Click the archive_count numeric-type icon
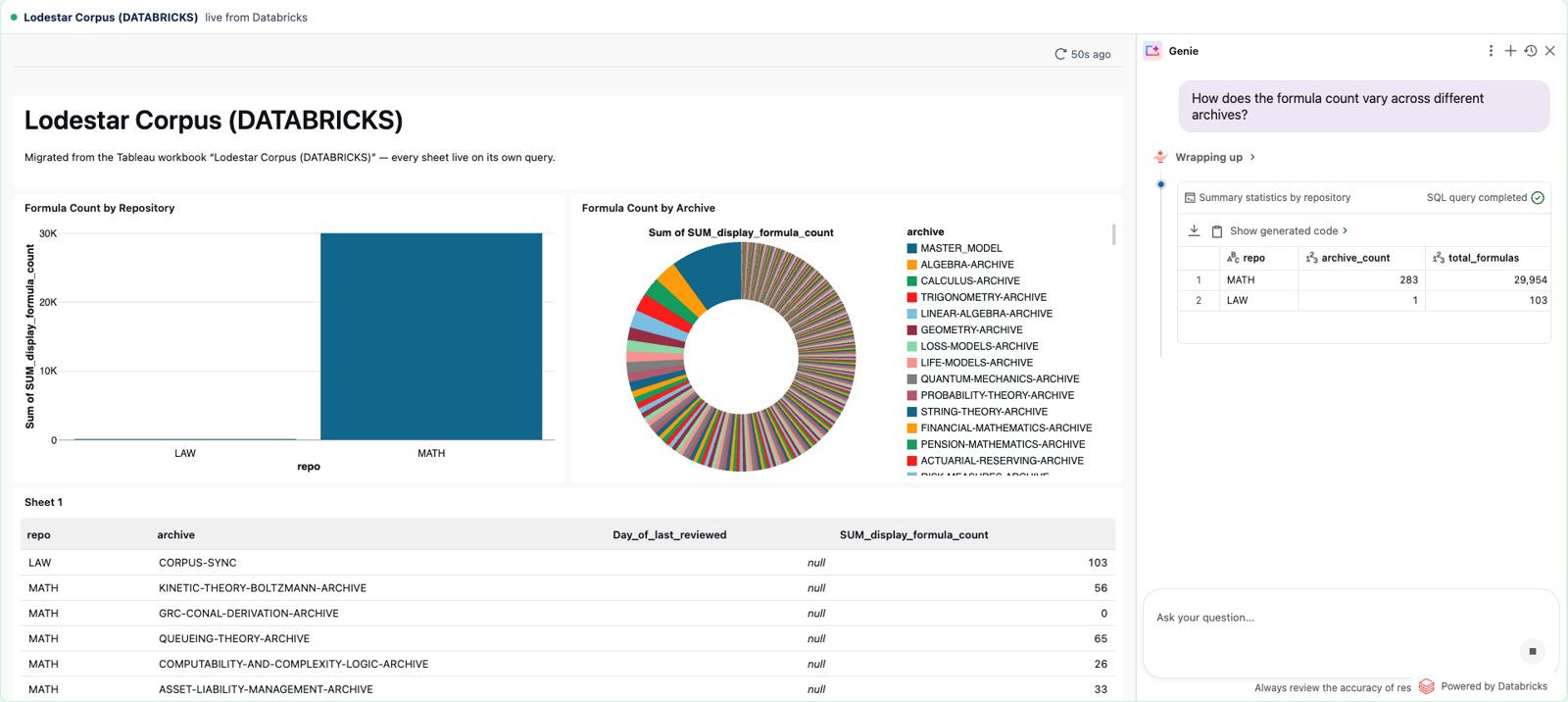The height and width of the screenshot is (702, 1568). [1311, 258]
